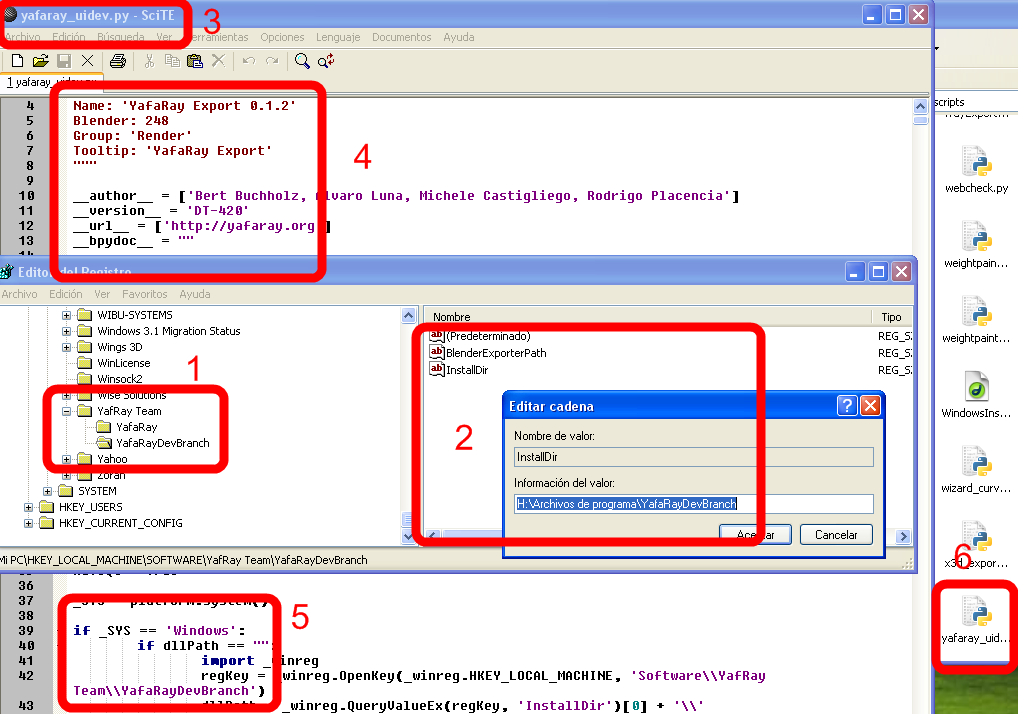Viewport: 1018px width, 714px height.
Task: Open Documentos menu in SciTE
Action: (x=401, y=38)
